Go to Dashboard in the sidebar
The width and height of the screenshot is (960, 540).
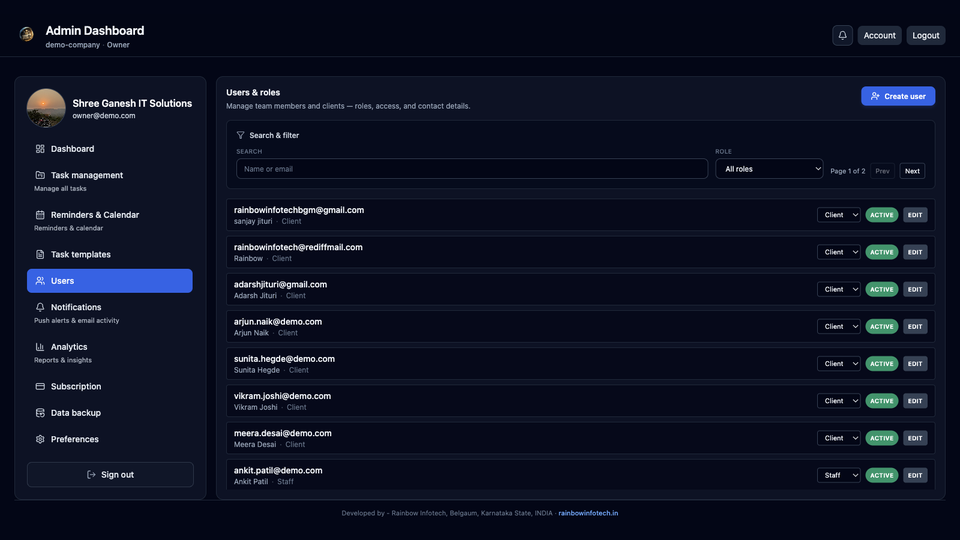pyautogui.click(x=110, y=149)
